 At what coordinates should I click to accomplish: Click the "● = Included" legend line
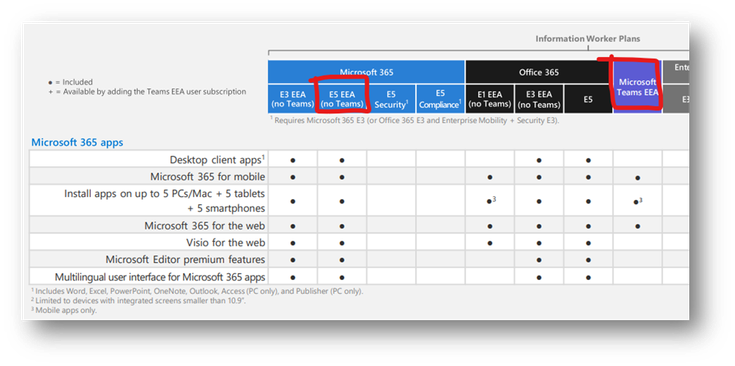click(x=70, y=82)
